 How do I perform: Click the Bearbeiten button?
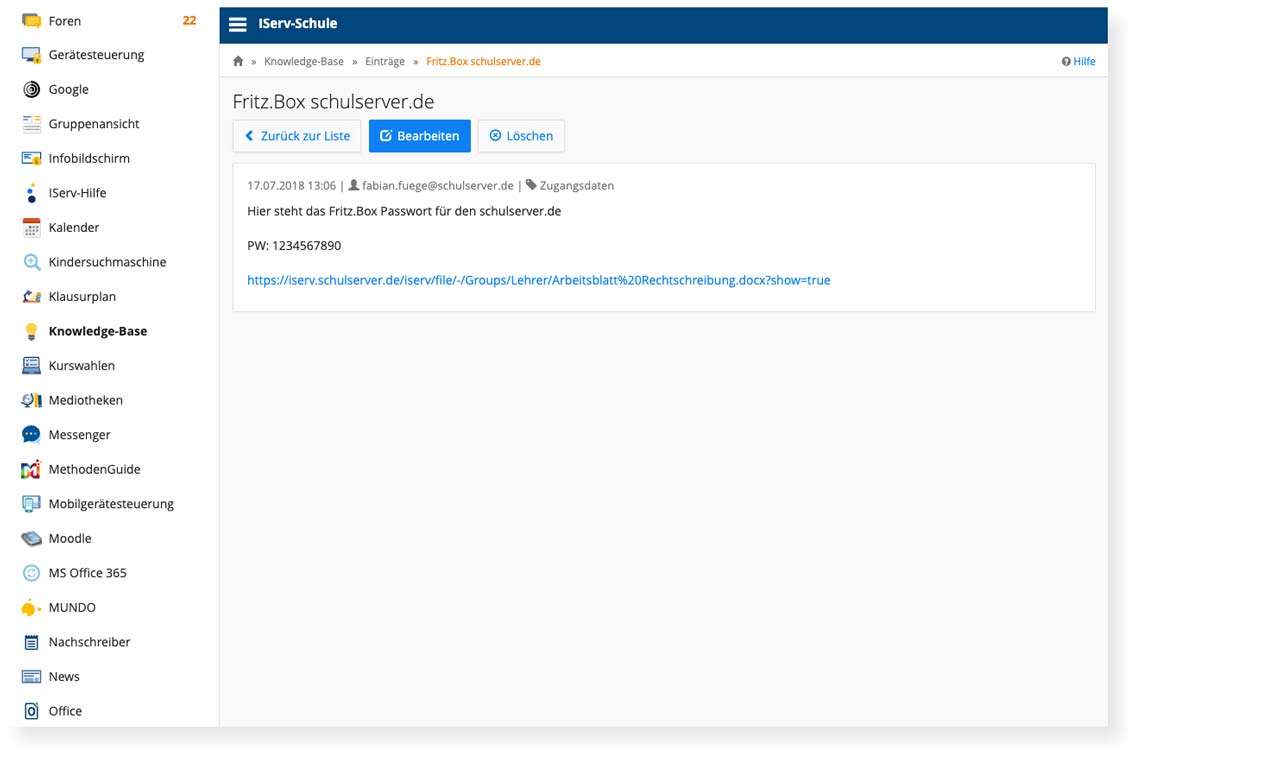point(420,136)
